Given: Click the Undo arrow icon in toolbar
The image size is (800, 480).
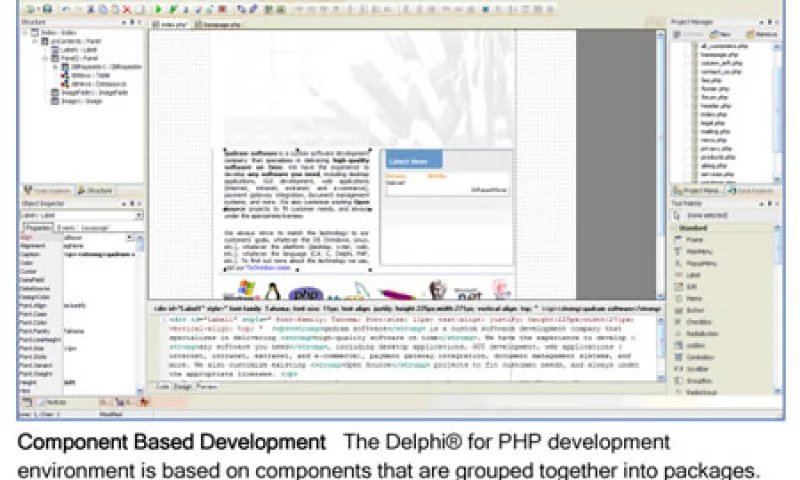Looking at the screenshot, I should tap(65, 9).
